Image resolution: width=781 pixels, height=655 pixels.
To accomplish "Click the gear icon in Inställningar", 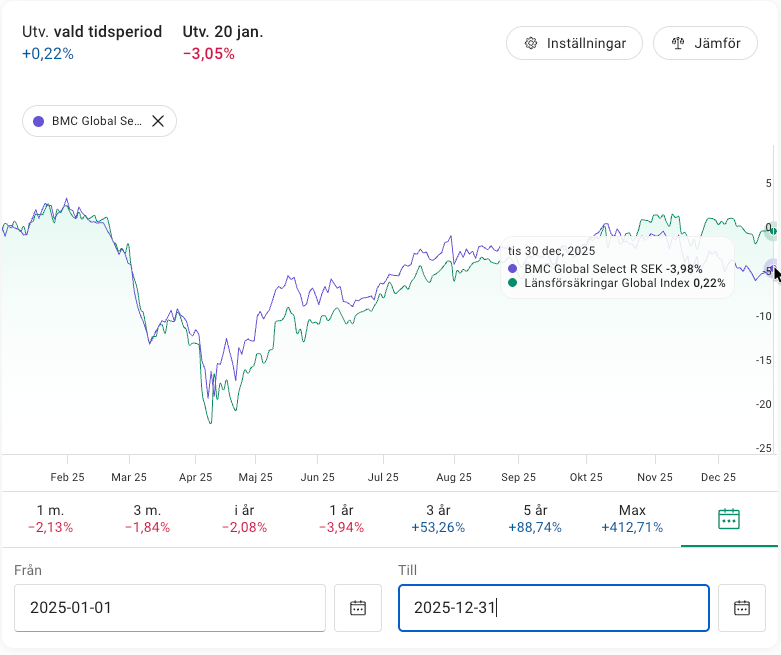I will tap(531, 44).
